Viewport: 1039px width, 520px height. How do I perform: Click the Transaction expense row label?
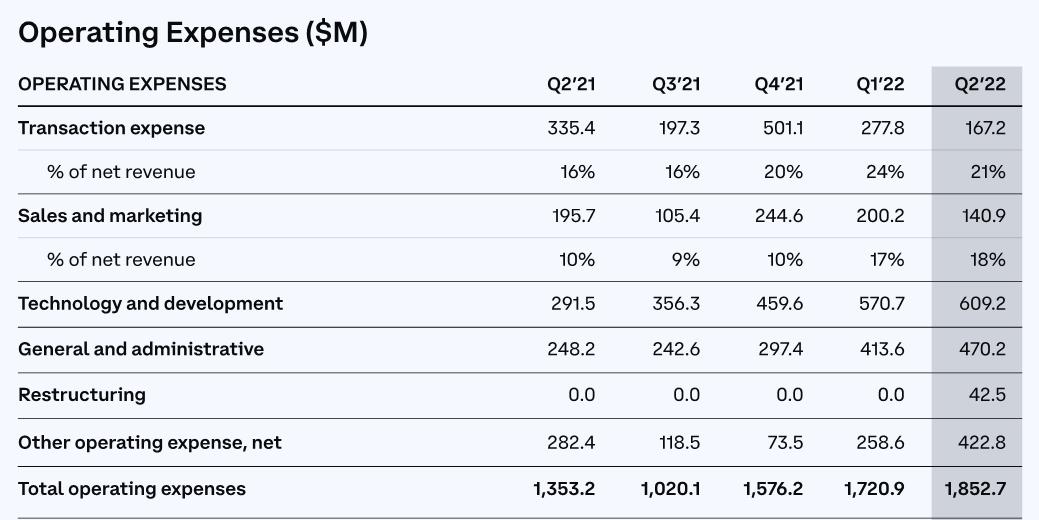tap(111, 128)
